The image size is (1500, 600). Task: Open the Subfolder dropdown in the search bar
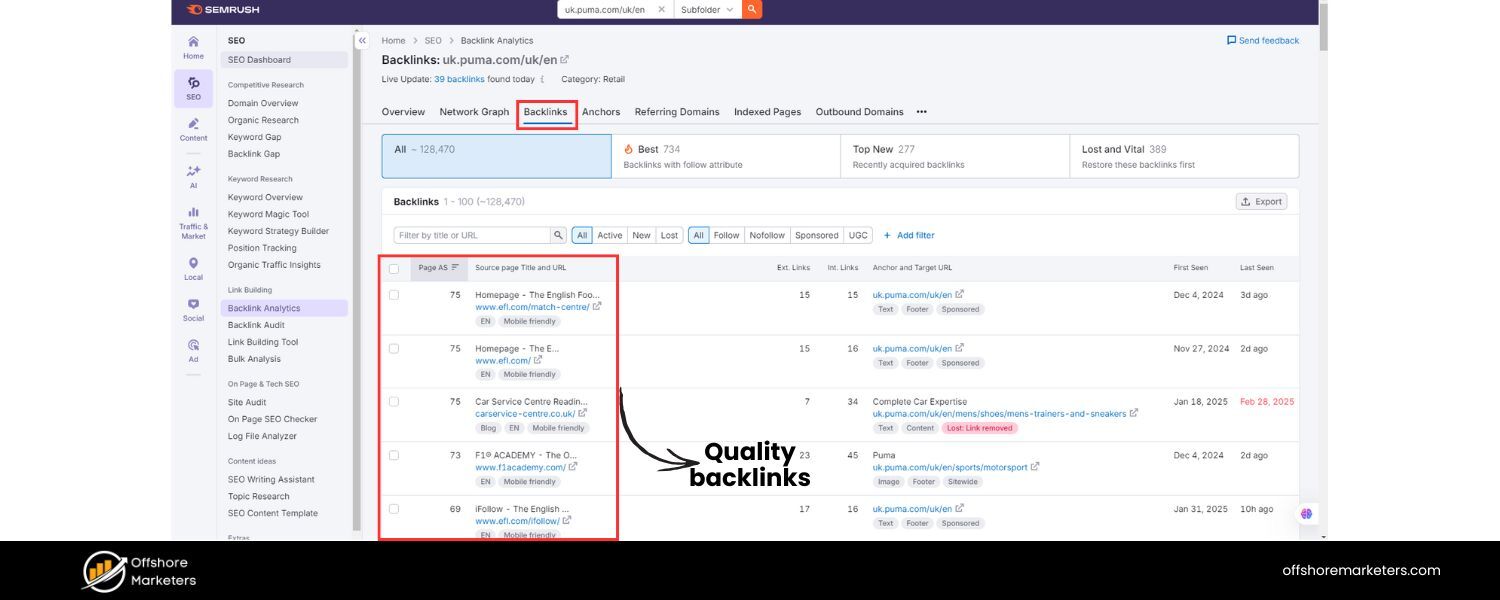705,10
